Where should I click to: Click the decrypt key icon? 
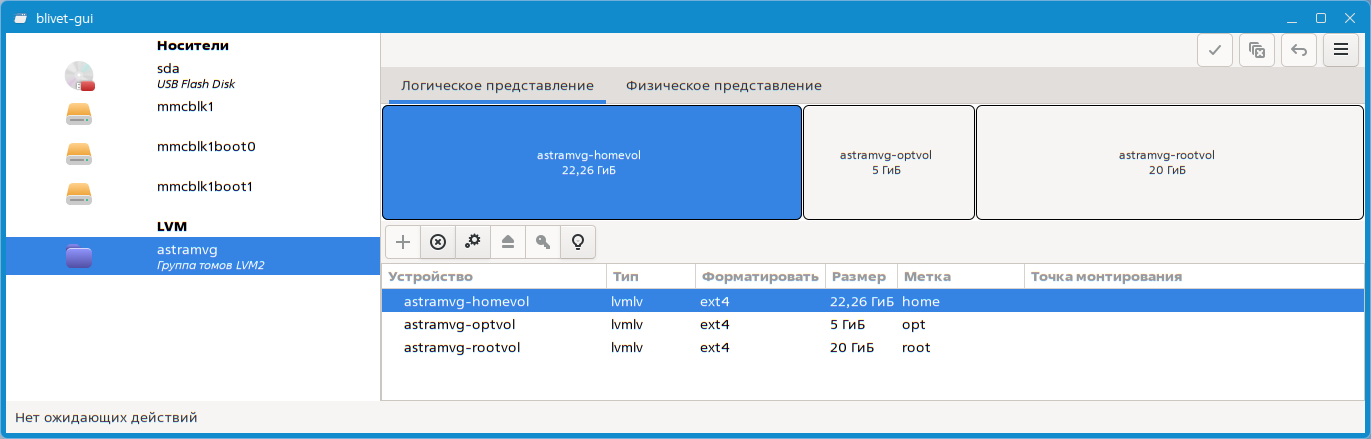[x=542, y=241]
